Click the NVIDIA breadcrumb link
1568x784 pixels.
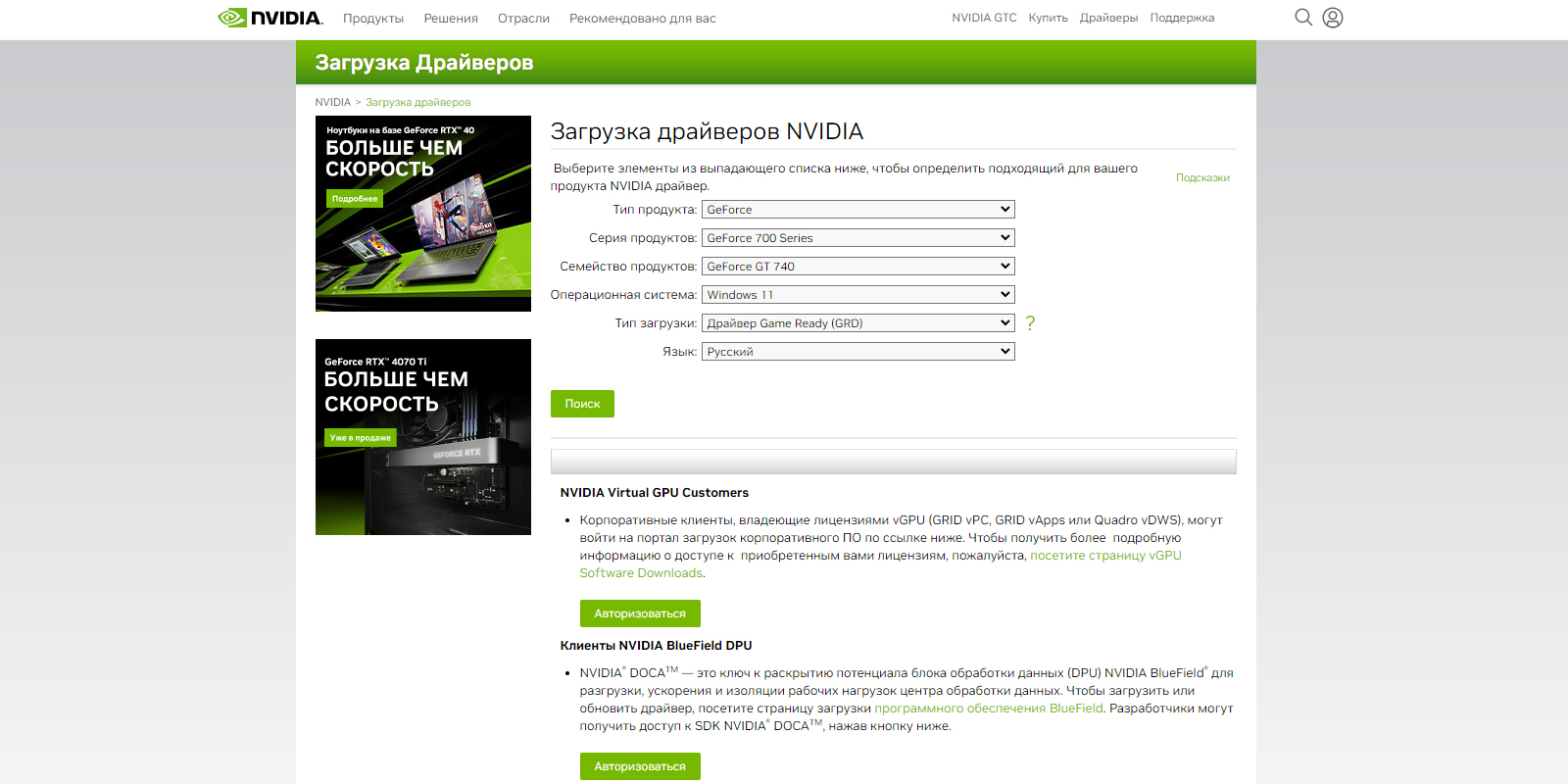332,102
